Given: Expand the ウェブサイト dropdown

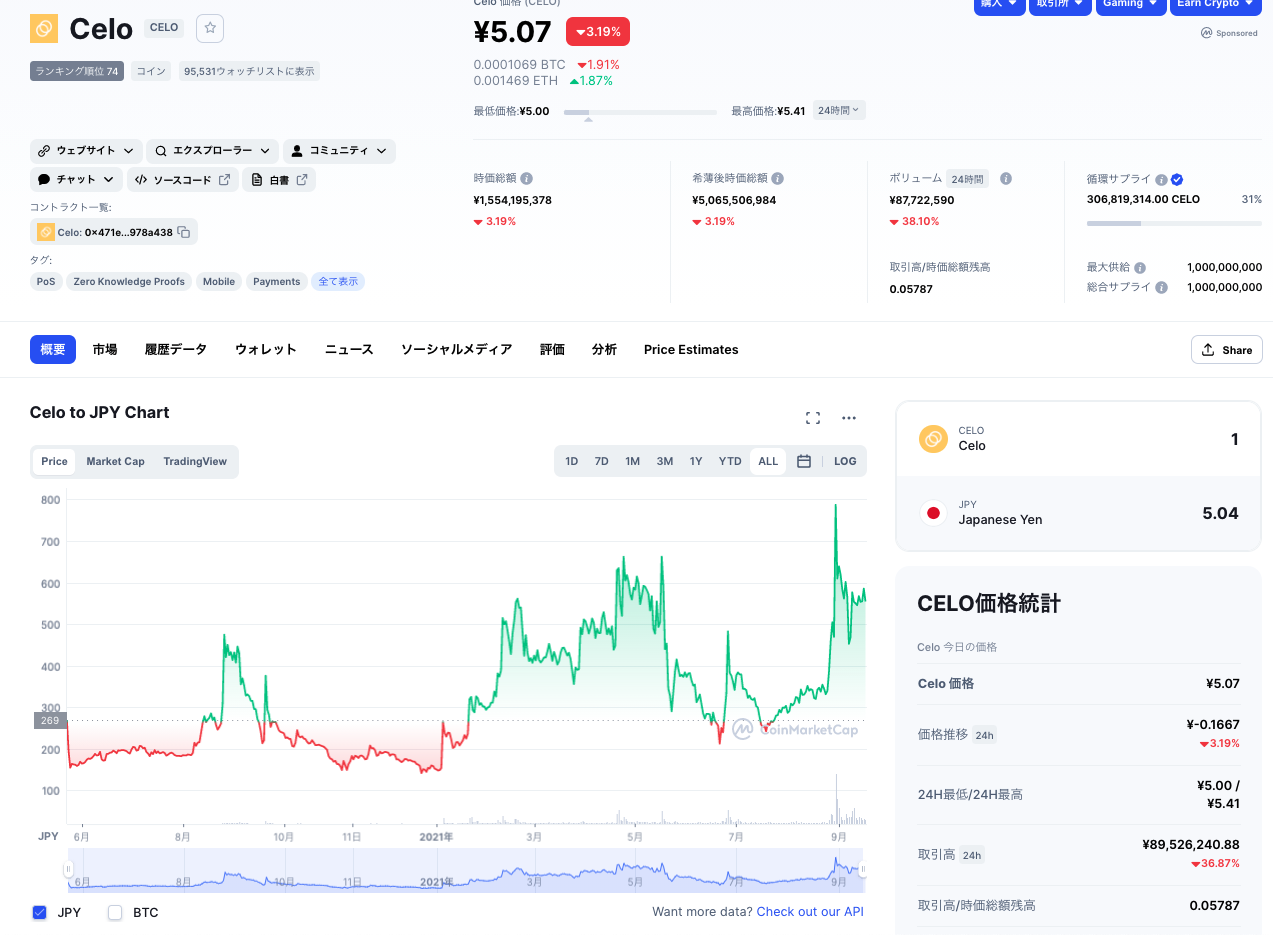Looking at the screenshot, I should tap(86, 151).
